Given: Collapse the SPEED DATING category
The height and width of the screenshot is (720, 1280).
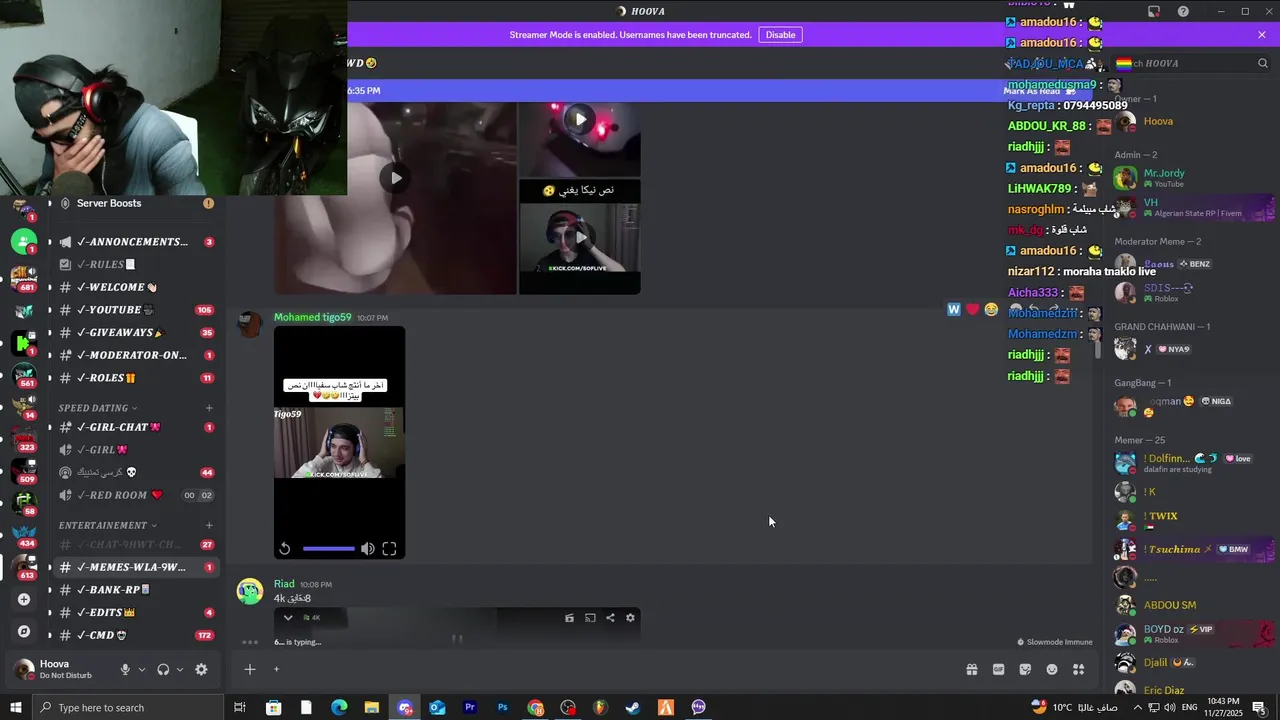Looking at the screenshot, I should (x=98, y=408).
